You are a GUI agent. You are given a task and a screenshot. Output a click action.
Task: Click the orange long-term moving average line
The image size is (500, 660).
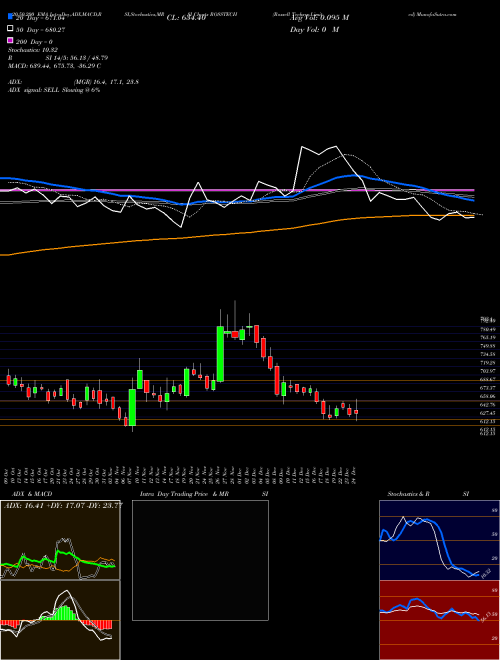point(236,234)
